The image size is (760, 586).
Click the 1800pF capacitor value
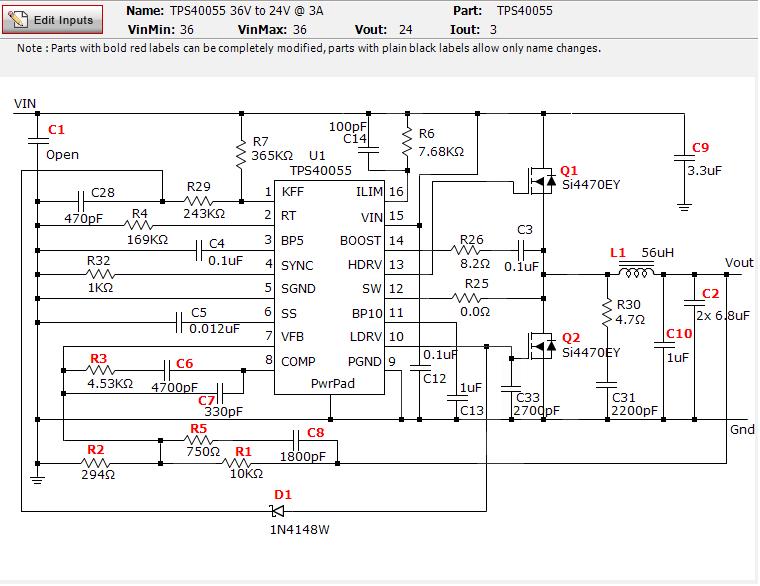[302, 457]
